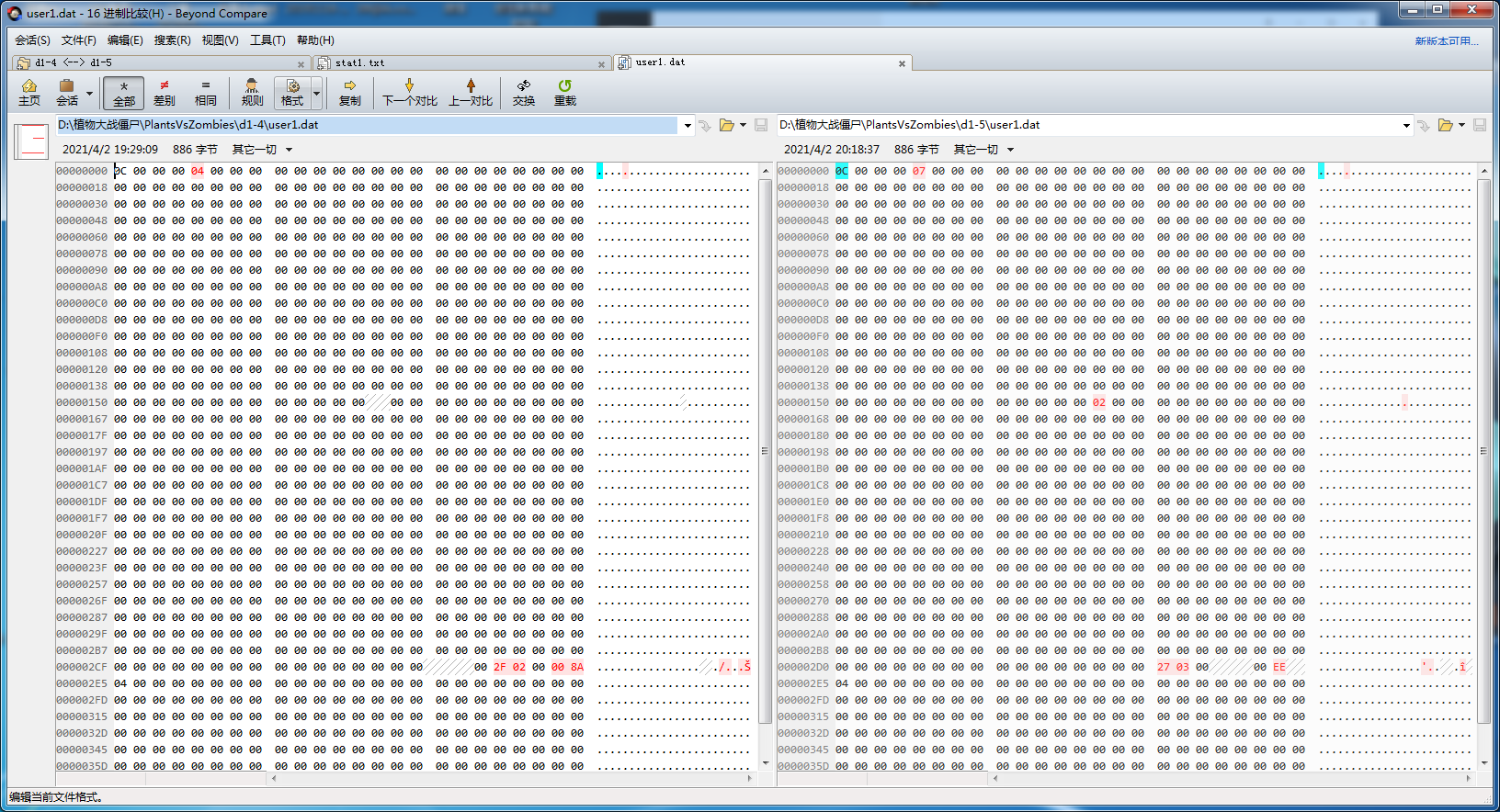Close the stat1.txt tab
The width and height of the screenshot is (1500, 812).
[601, 64]
